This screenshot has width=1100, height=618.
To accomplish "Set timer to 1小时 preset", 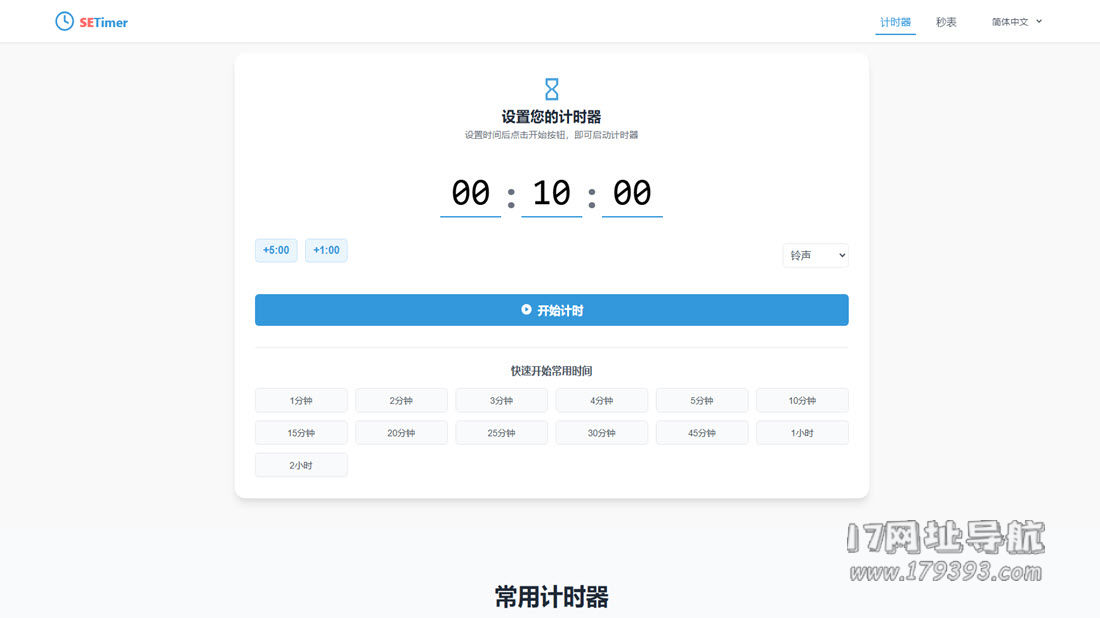I will [801, 433].
